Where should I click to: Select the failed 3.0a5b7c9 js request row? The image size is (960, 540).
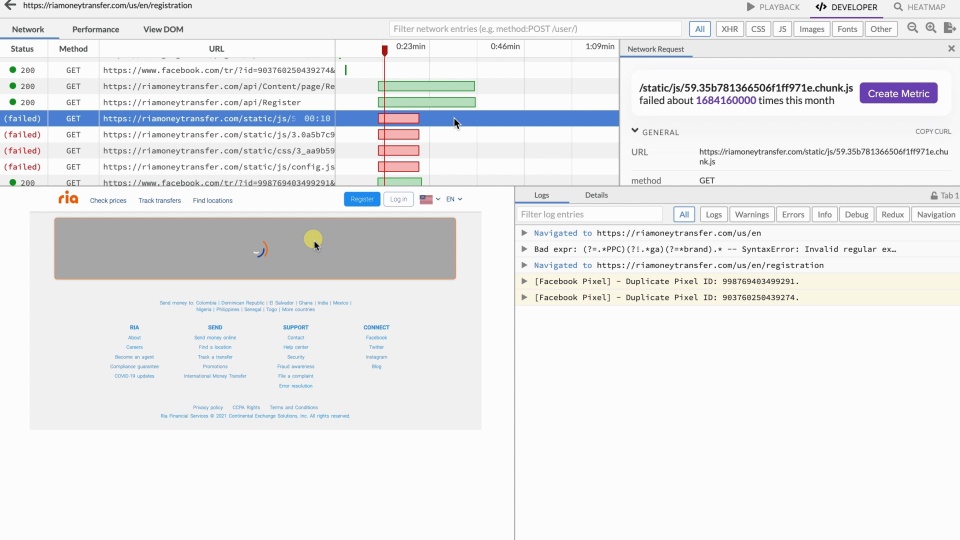pos(309,135)
